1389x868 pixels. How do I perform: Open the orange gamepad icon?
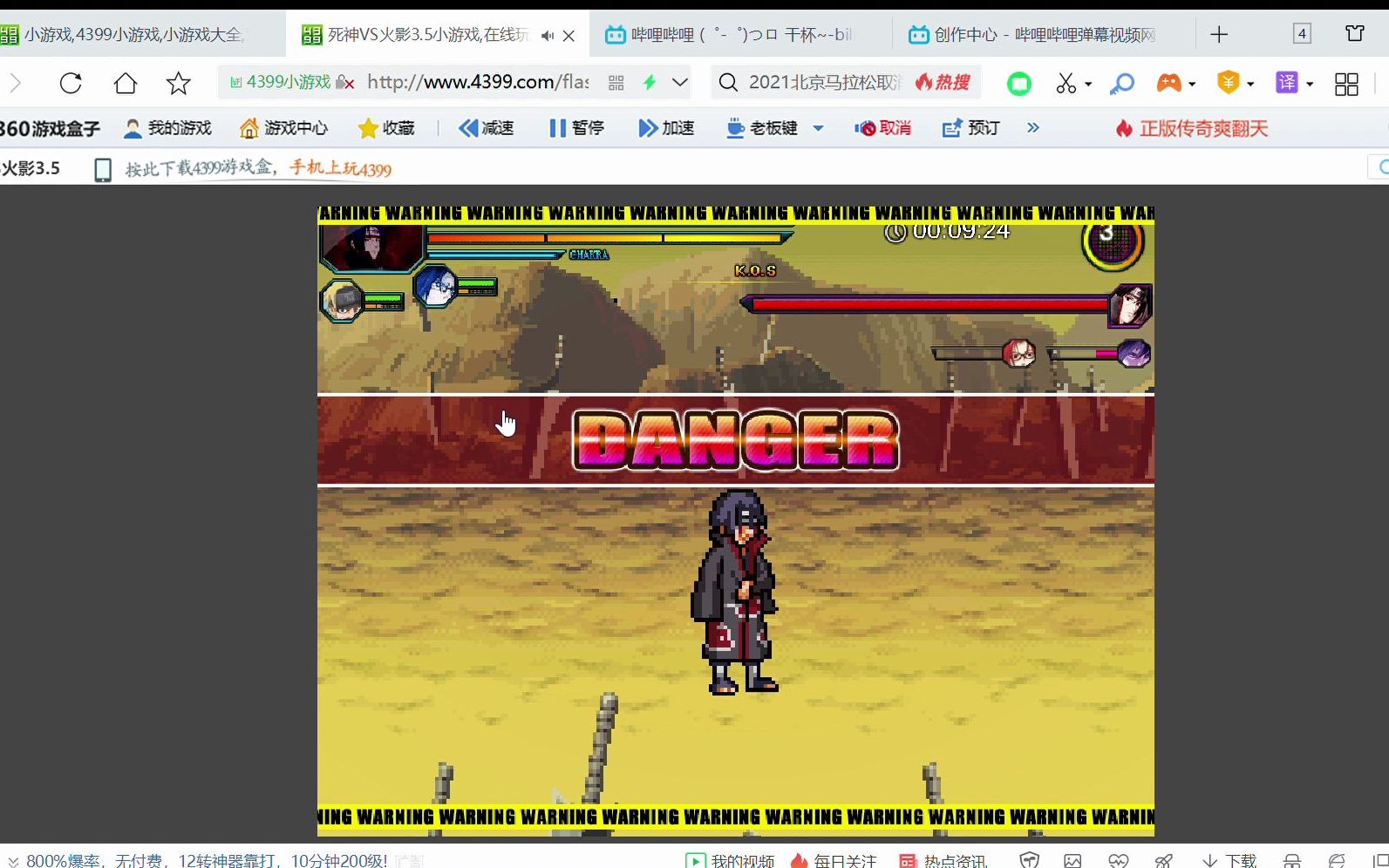[1168, 83]
